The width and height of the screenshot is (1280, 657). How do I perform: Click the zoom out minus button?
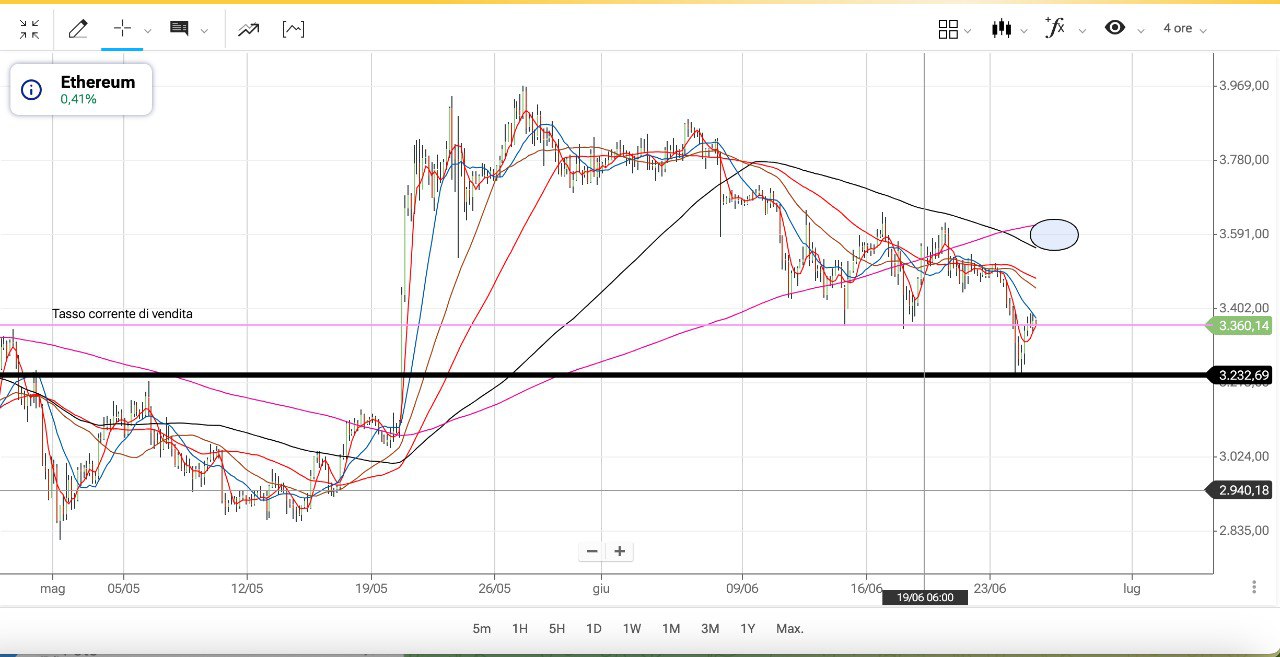click(592, 551)
